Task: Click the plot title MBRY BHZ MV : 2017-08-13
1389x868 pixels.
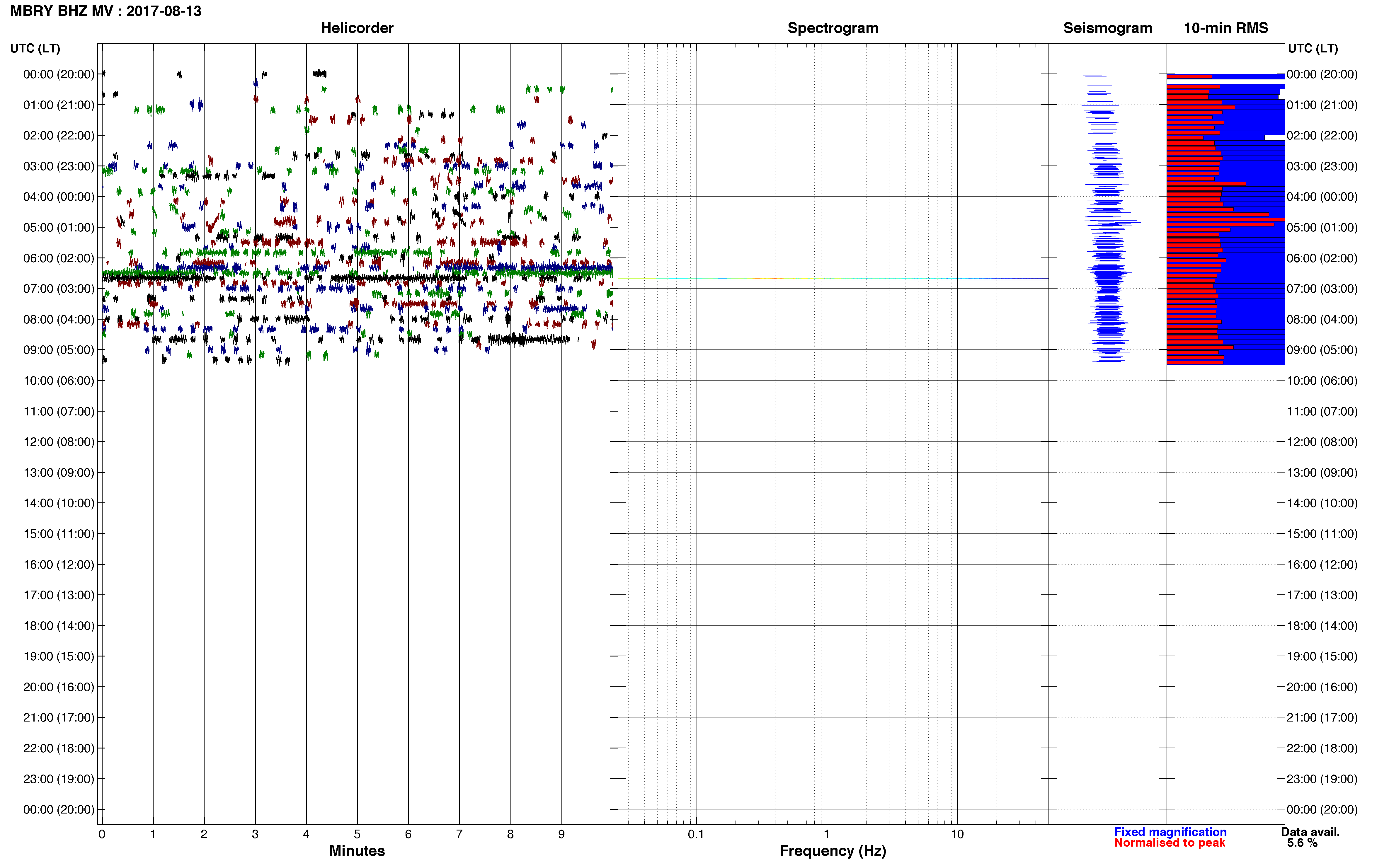Action: coord(106,11)
